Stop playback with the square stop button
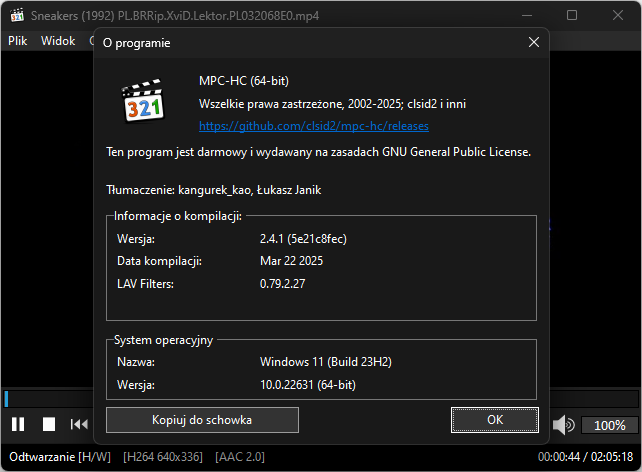Viewport: 642px width, 472px height. click(49, 424)
